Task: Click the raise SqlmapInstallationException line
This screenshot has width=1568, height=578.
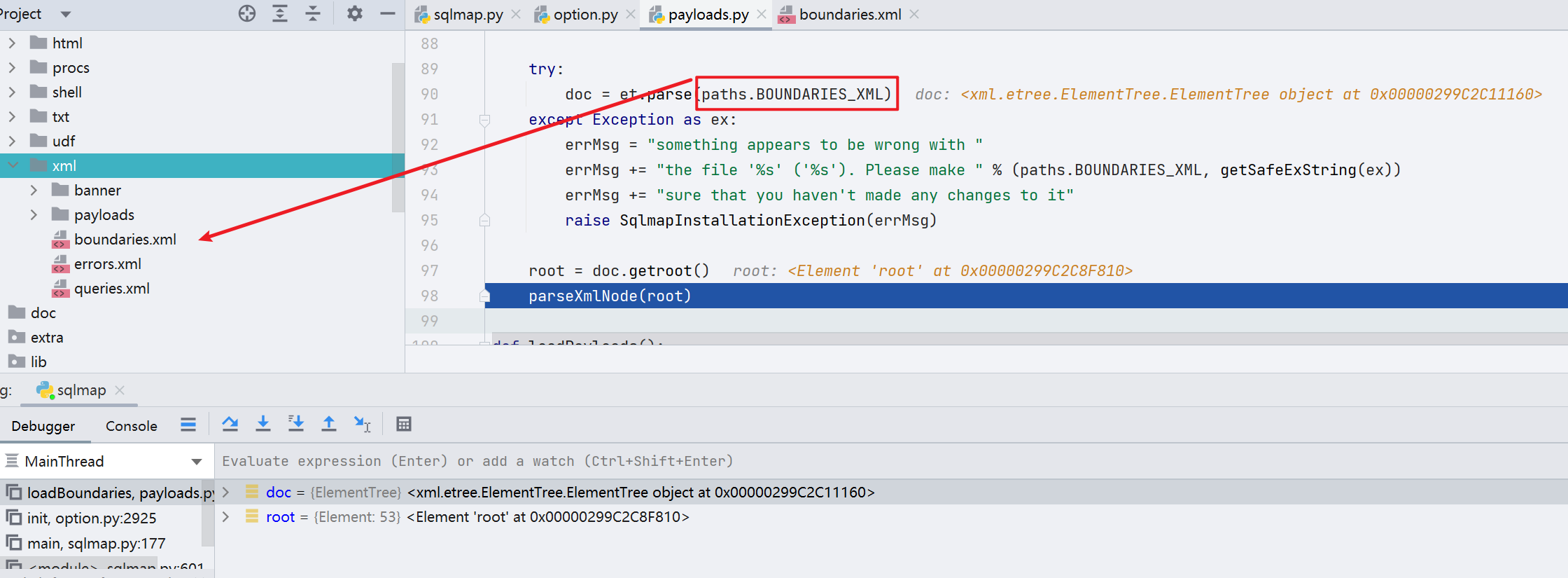Action: click(x=750, y=220)
